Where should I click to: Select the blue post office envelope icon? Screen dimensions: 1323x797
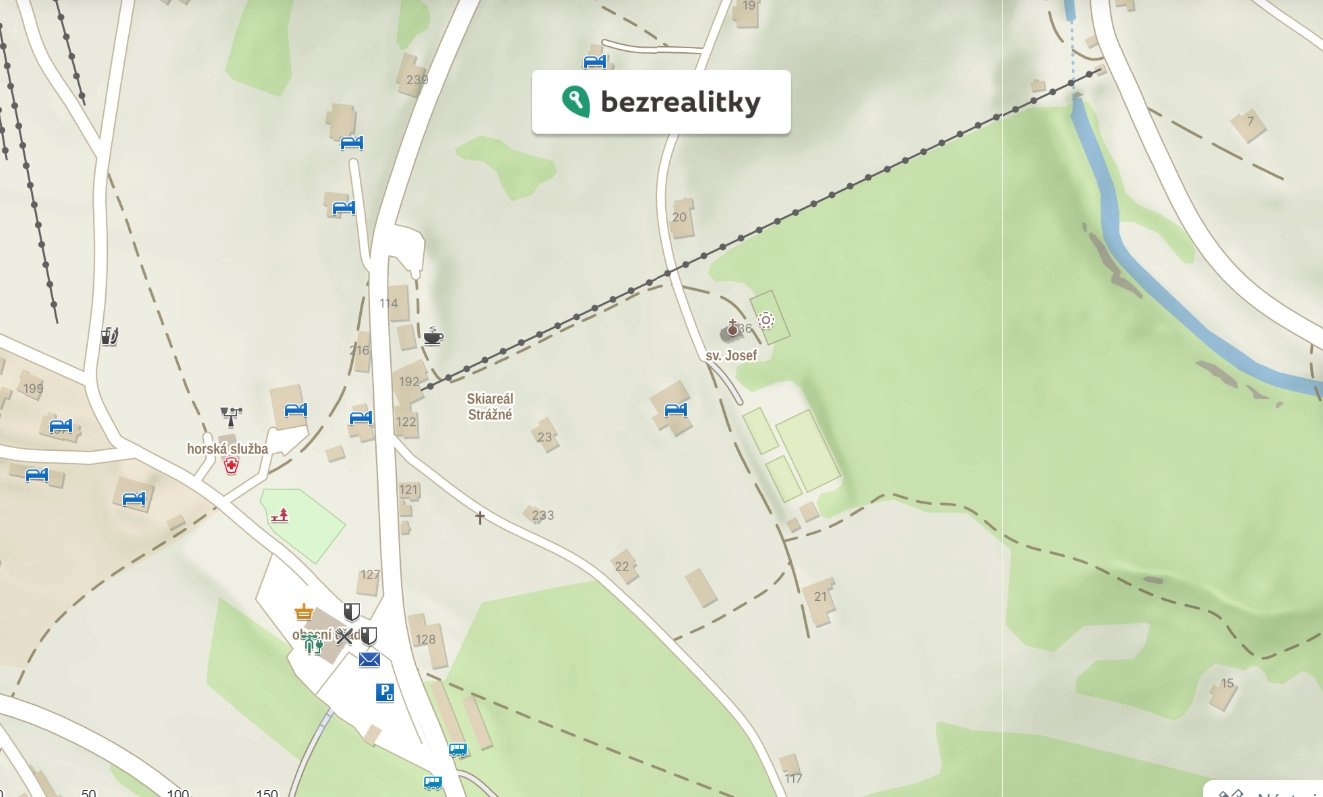[x=369, y=659]
